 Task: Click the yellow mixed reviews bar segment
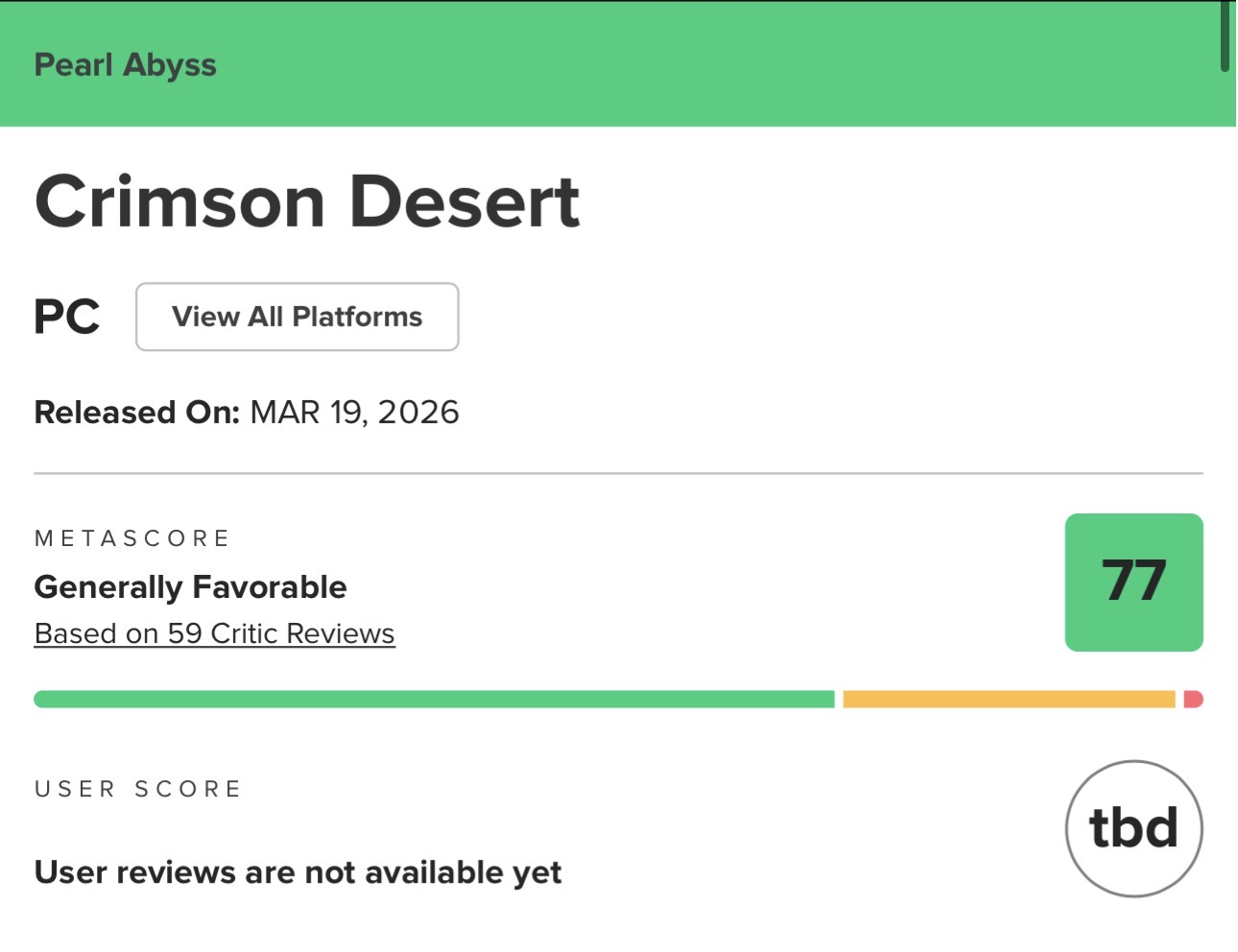(x=1009, y=700)
